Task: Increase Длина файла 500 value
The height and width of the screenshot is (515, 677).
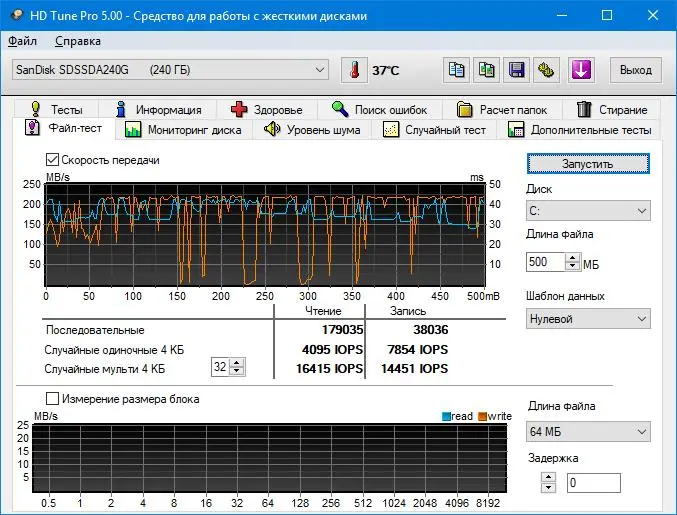Action: [573, 257]
